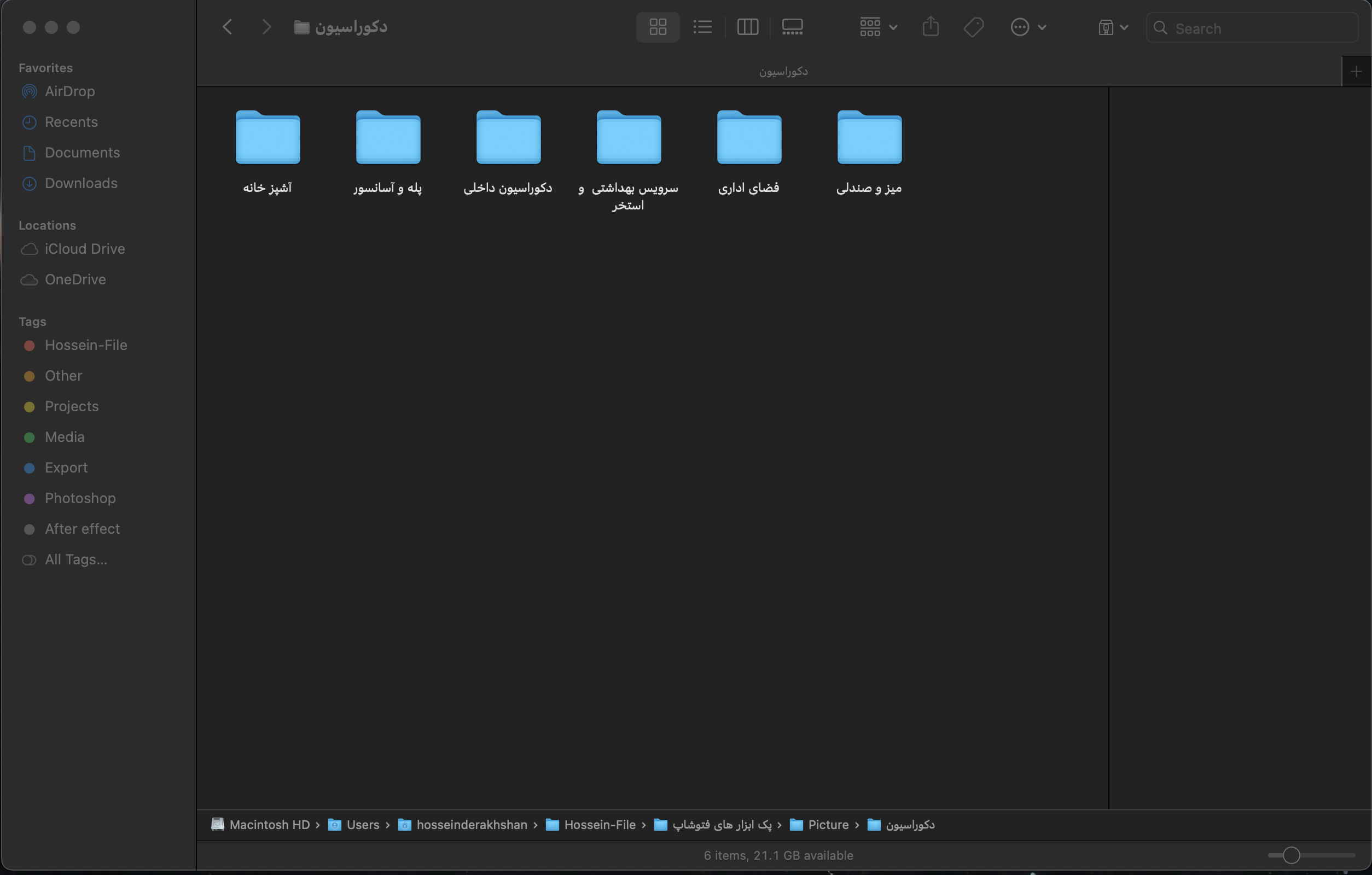Click دکوراسیون at path bar end
The height and width of the screenshot is (875, 1372).
point(901,825)
